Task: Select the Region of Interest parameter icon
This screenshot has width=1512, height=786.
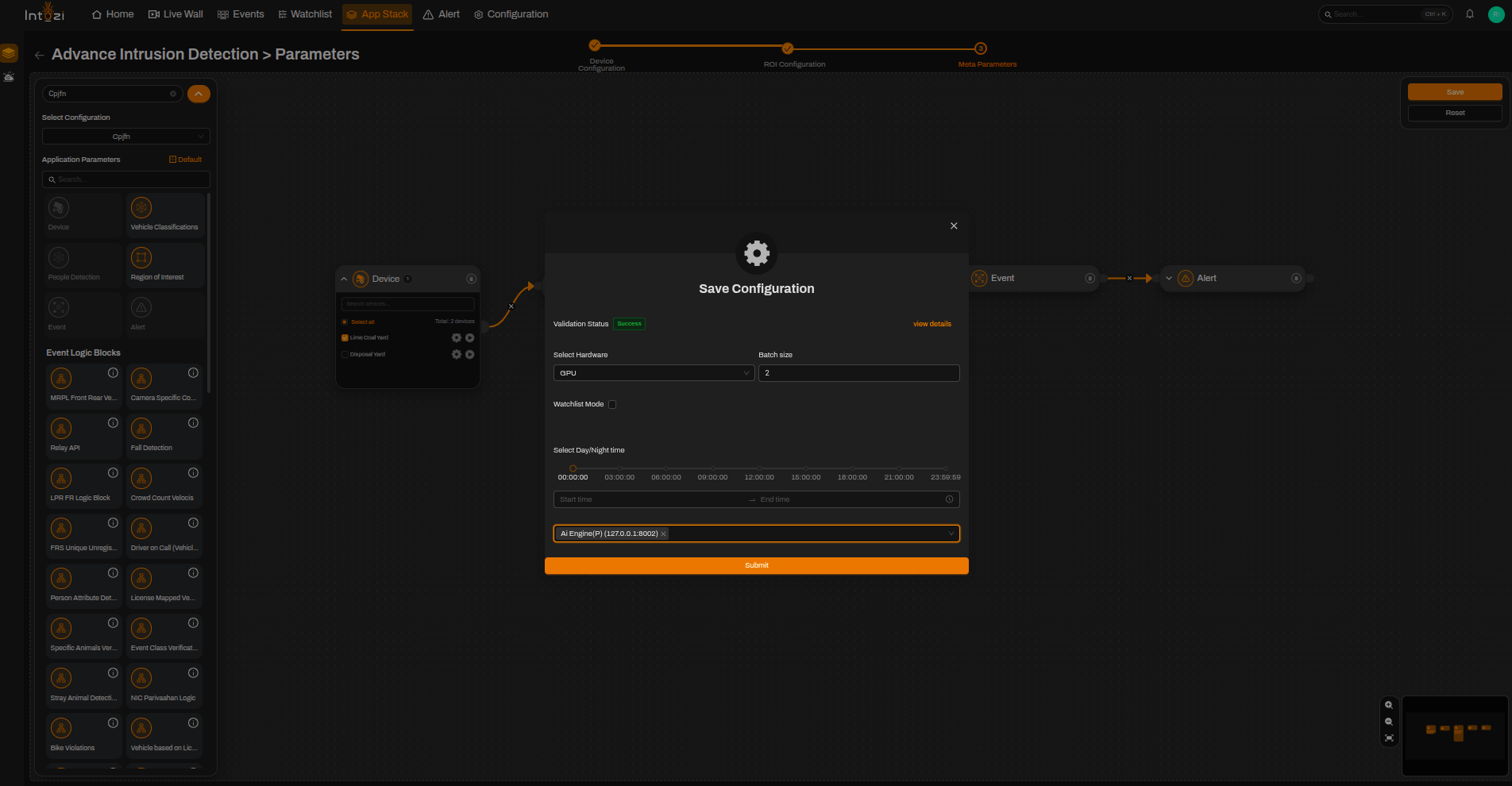Action: point(141,257)
